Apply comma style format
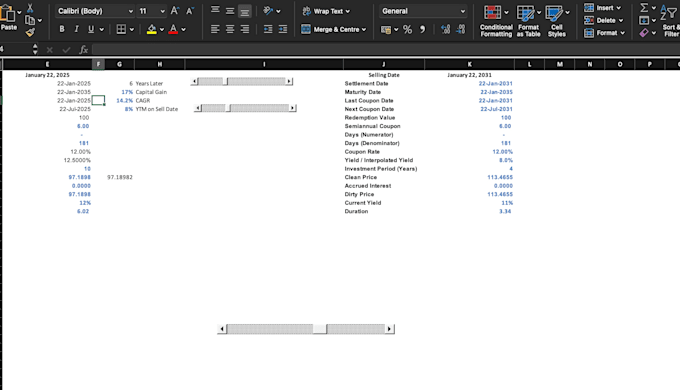The width and height of the screenshot is (680, 390). point(422,29)
